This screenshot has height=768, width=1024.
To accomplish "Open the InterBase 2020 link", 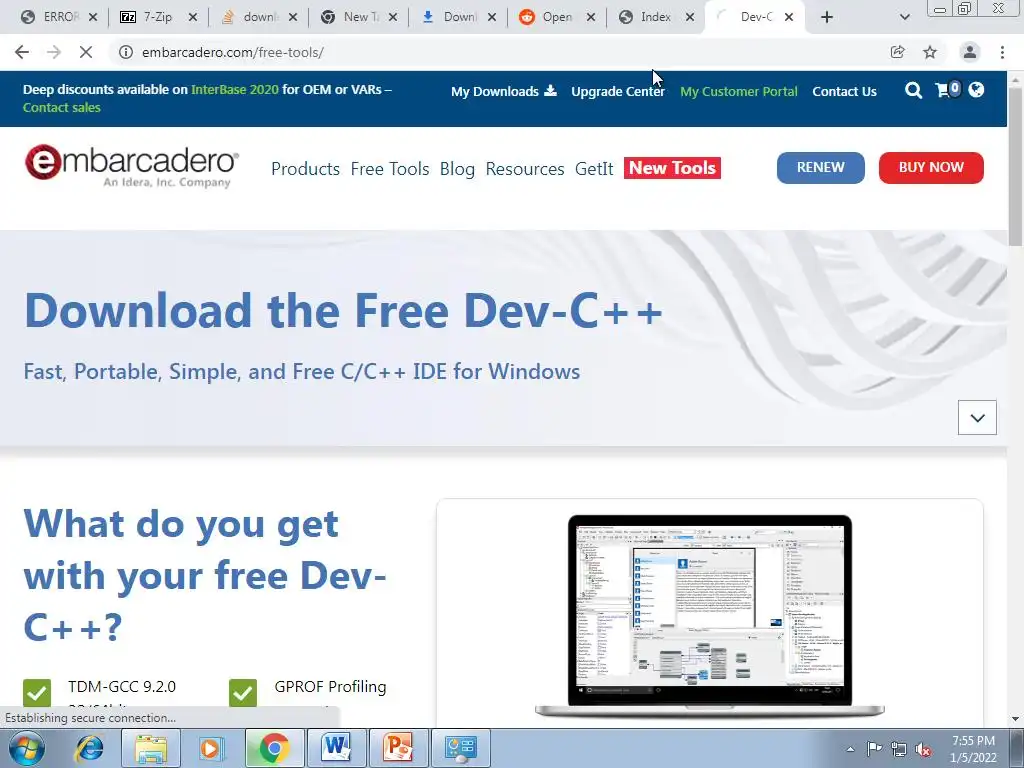I will tap(234, 89).
